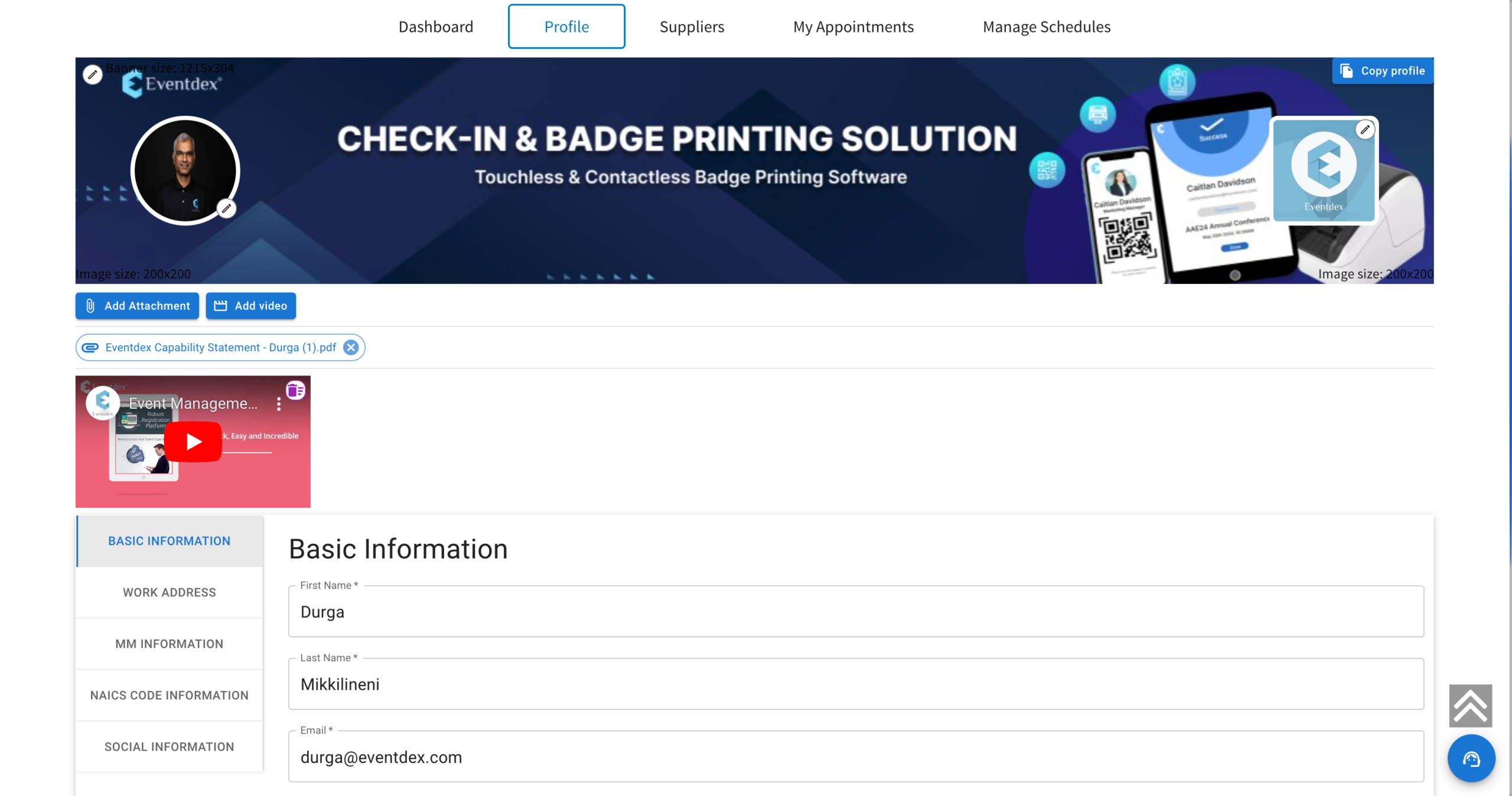Remove the Eventdex Capability Statement attachment
Screen dimensions: 1512x796
[351, 347]
